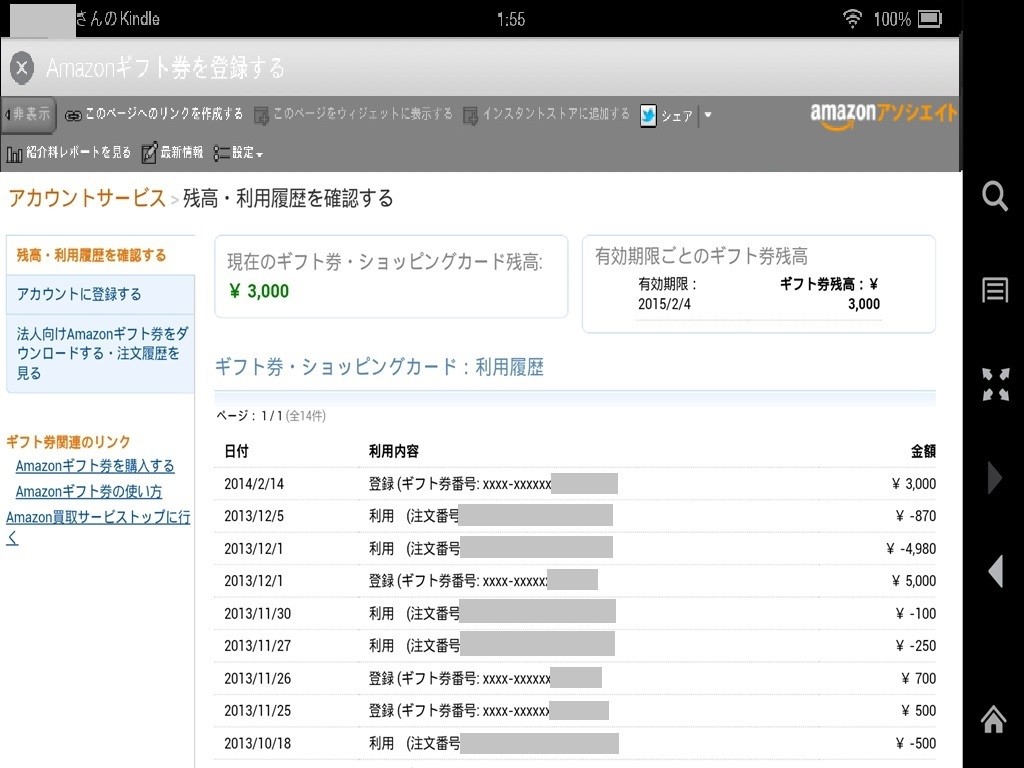Share the page via the Twitter icon
The image size is (1024, 768).
tap(648, 115)
